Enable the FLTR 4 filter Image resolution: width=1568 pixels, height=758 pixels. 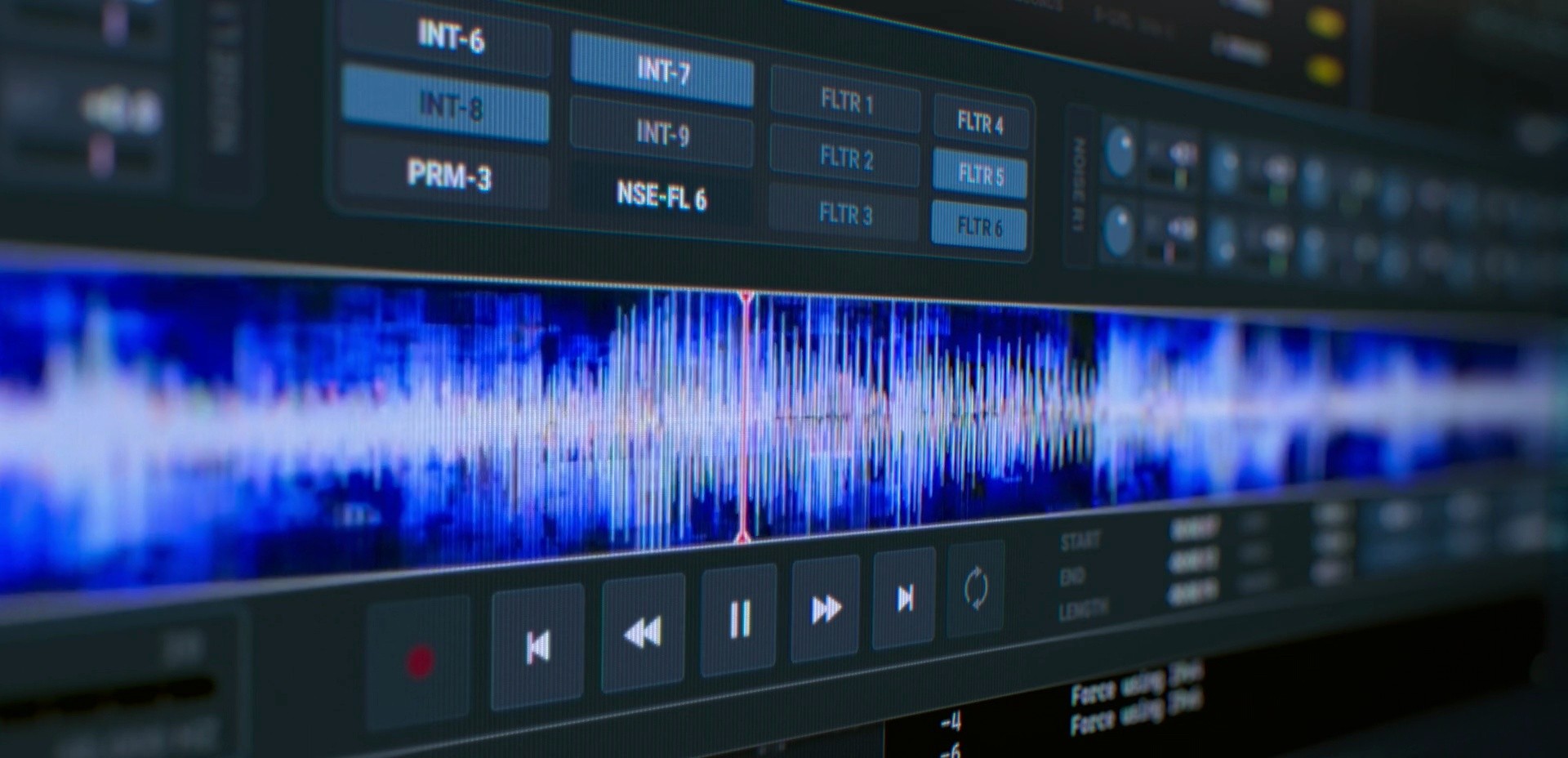coord(980,123)
